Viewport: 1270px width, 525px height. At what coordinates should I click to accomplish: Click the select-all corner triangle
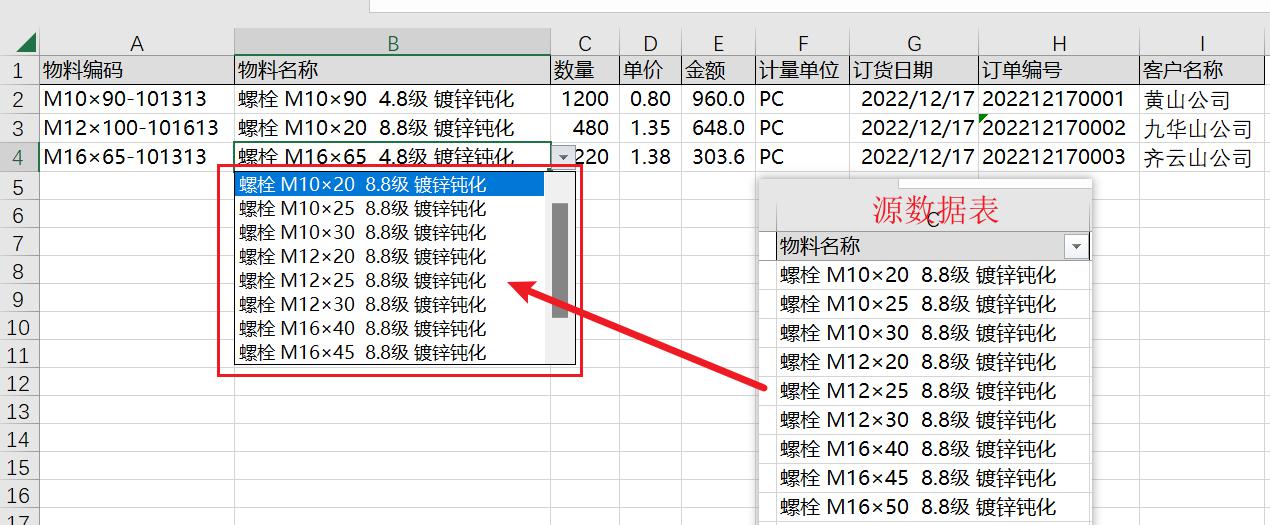[26, 43]
